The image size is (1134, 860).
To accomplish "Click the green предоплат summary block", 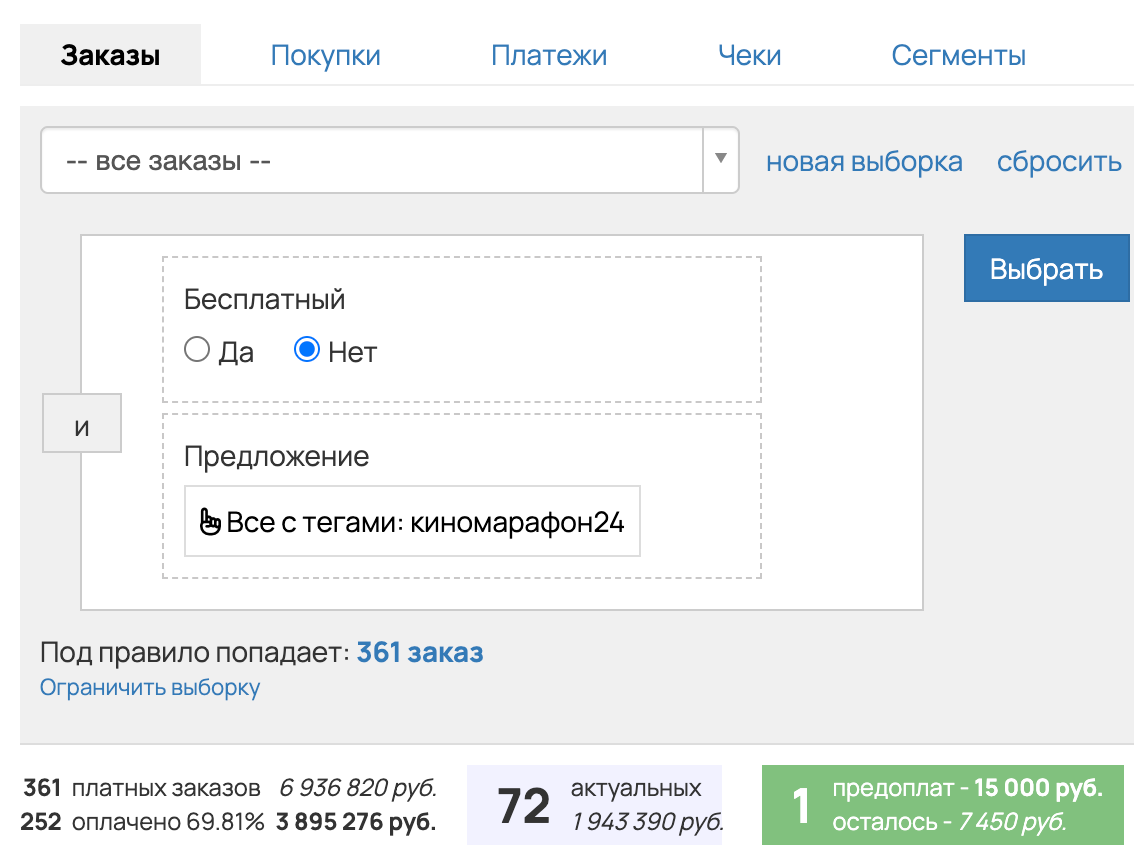I will (946, 805).
